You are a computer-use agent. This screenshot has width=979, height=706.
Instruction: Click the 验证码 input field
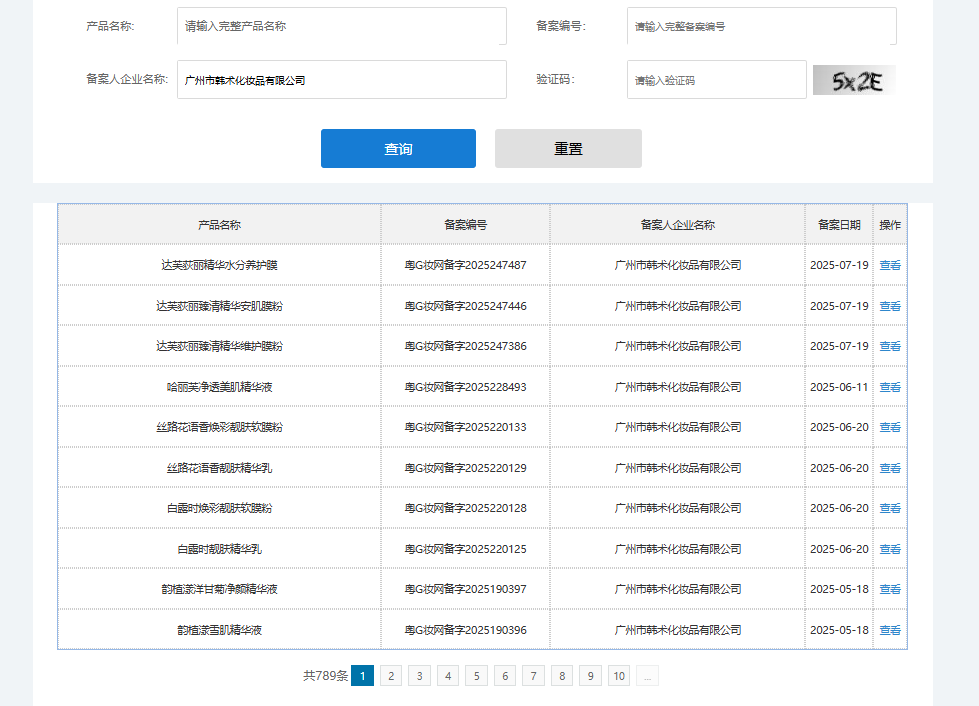pyautogui.click(x=716, y=80)
